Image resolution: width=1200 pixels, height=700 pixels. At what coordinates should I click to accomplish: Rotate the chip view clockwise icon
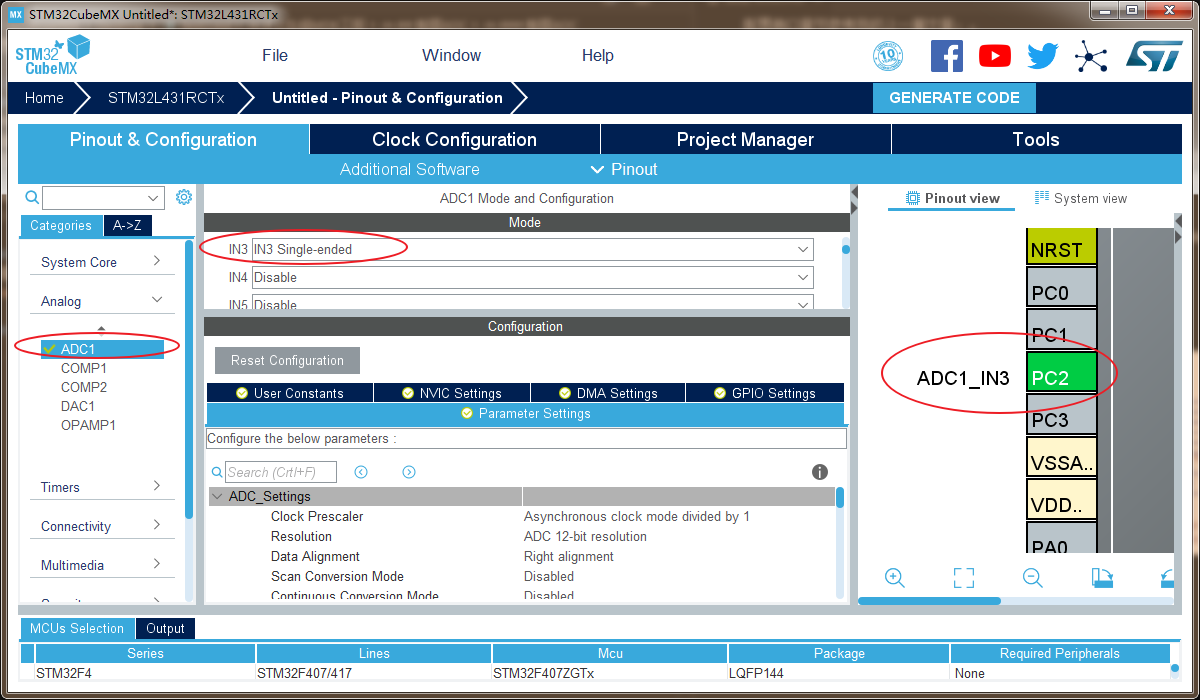point(1101,577)
